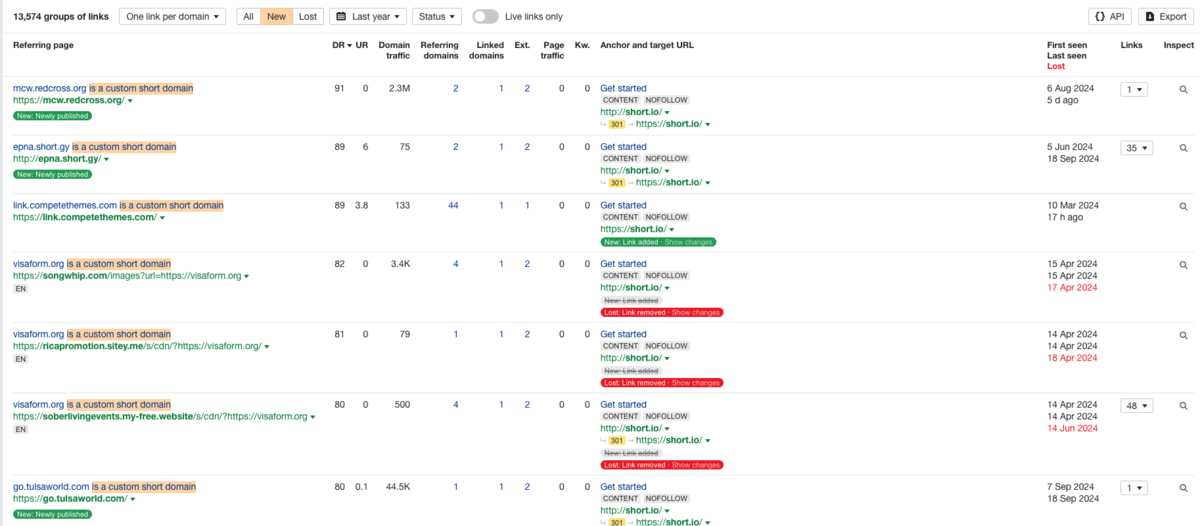Click inspect icon for soberlivingevents row
The image size is (1200, 526).
click(x=1183, y=406)
